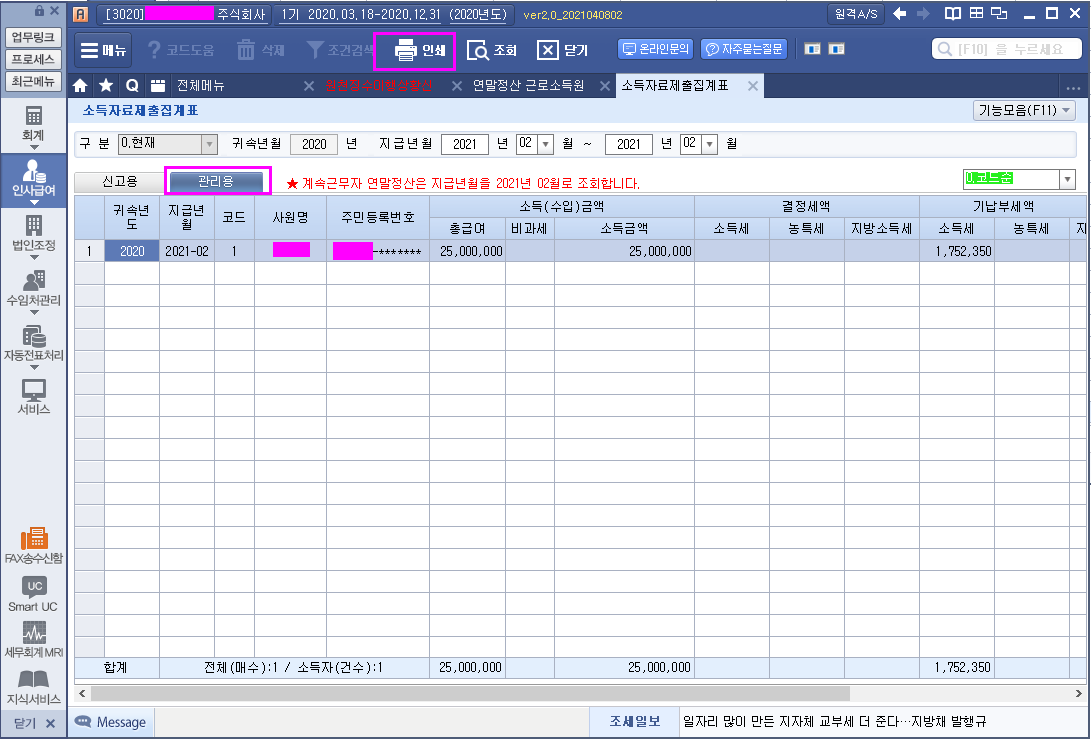Click the star favorites icon in tab bar

106,85
